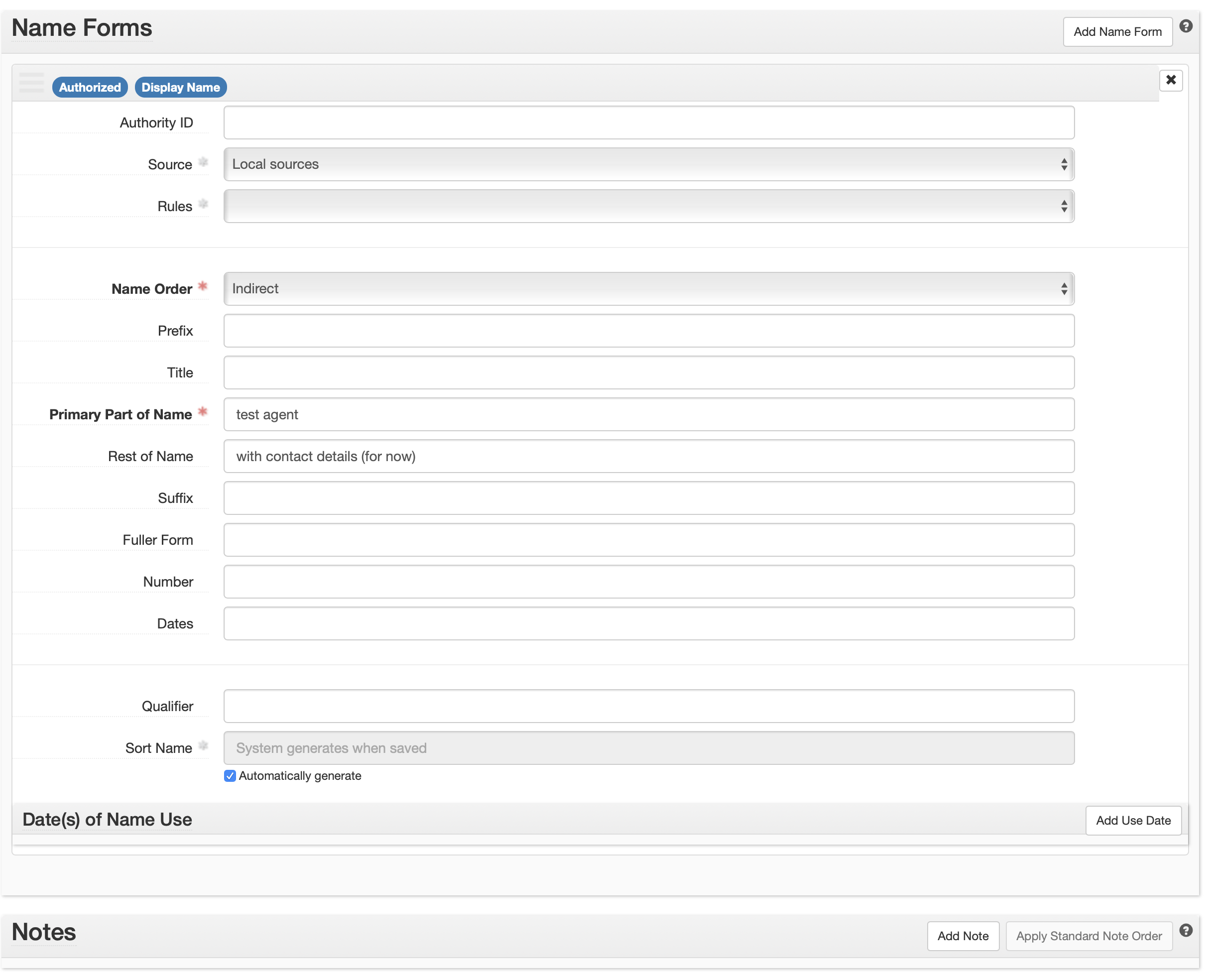Click the tooltip icon next to Source
Image resolution: width=1208 pixels, height=980 pixels.
[x=203, y=162]
